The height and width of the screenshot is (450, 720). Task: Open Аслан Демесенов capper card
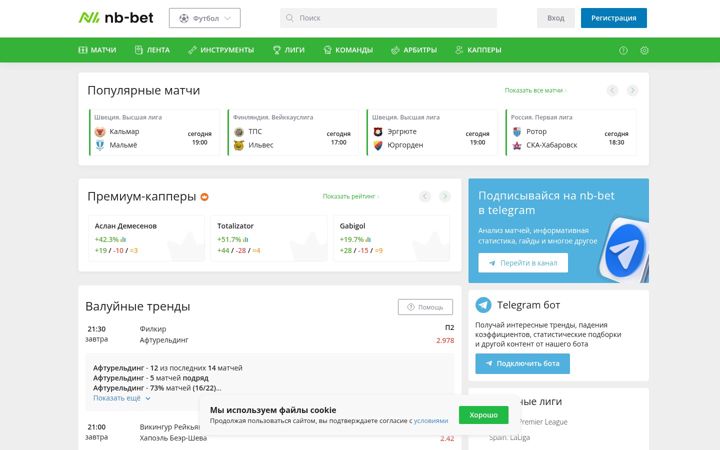point(146,238)
